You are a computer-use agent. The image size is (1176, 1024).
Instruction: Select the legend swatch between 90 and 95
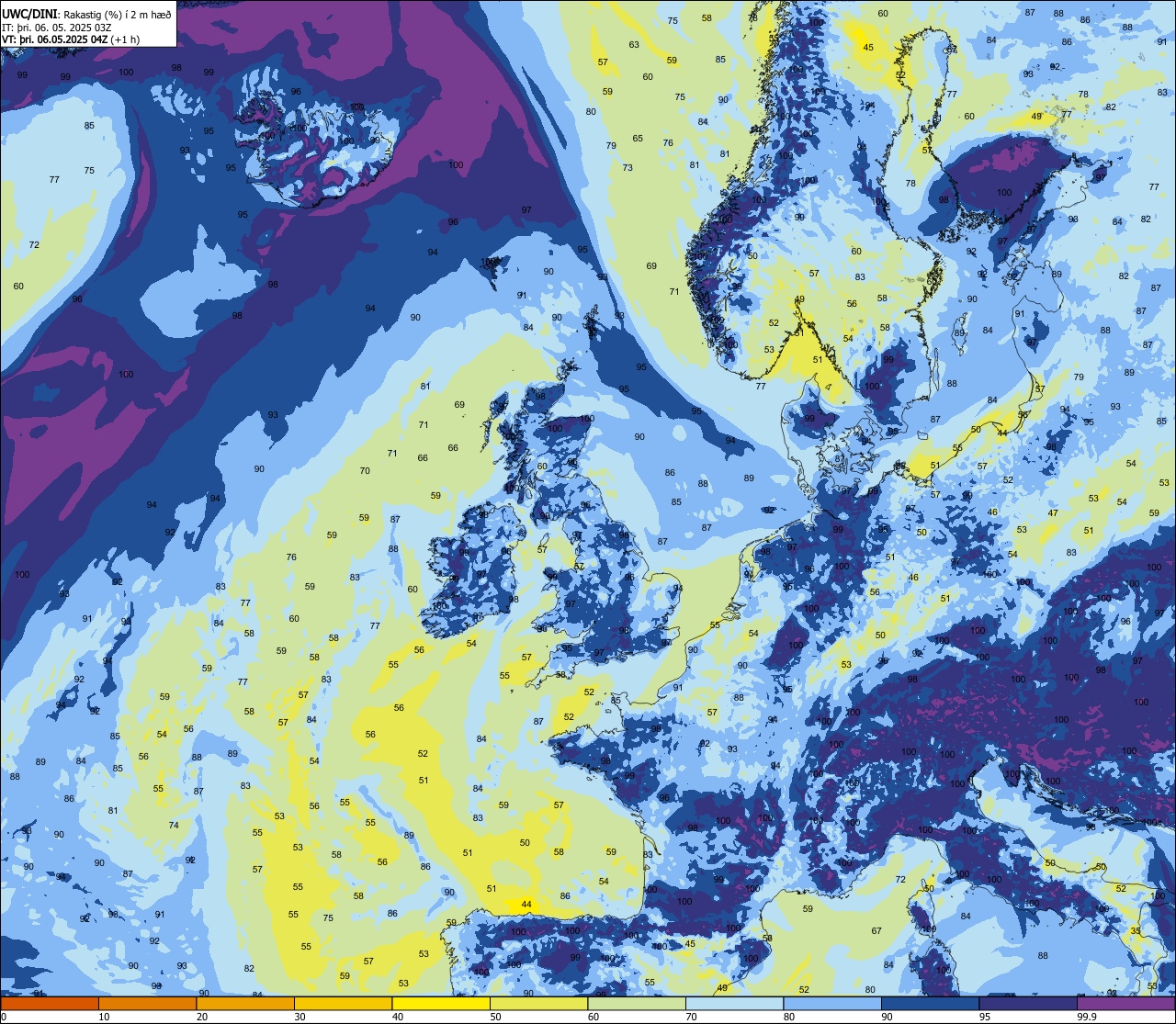coord(930,1004)
